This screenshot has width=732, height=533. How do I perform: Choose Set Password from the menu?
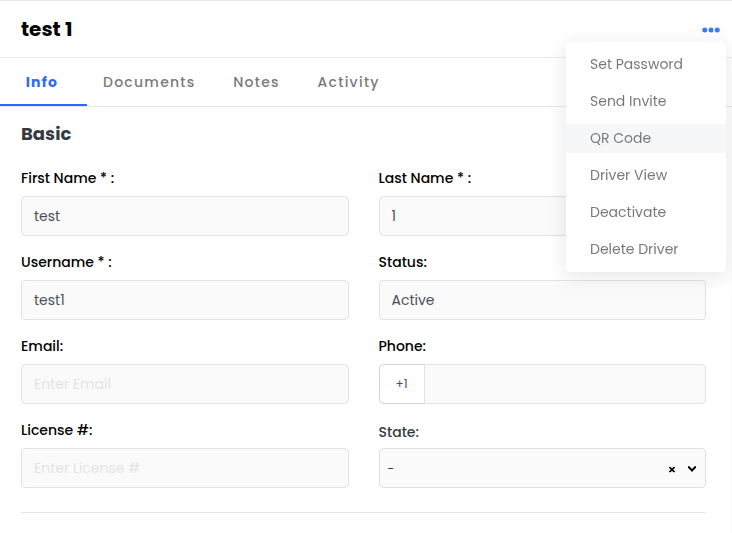coord(636,64)
